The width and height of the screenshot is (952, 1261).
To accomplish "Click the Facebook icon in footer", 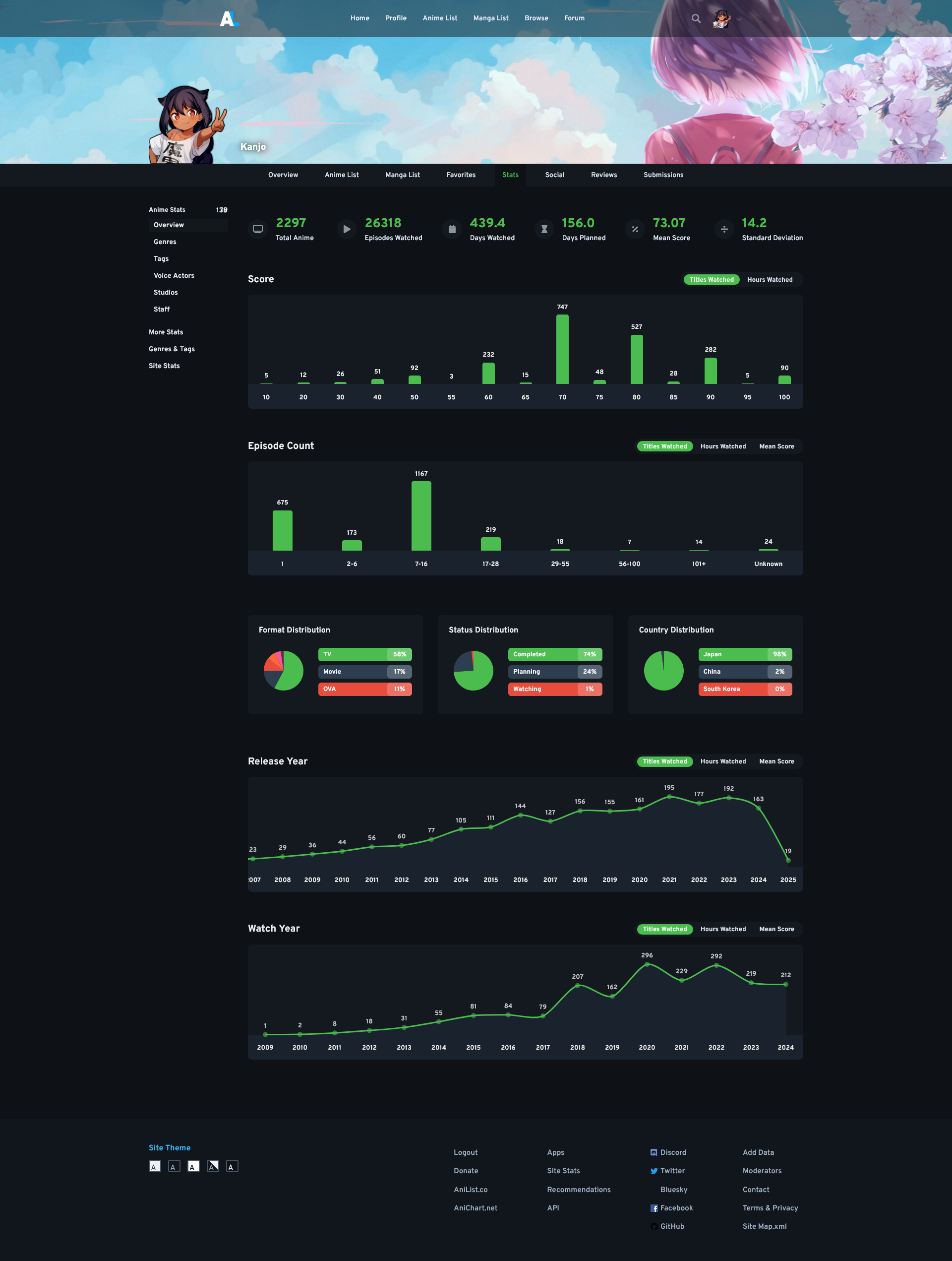I will point(654,1208).
